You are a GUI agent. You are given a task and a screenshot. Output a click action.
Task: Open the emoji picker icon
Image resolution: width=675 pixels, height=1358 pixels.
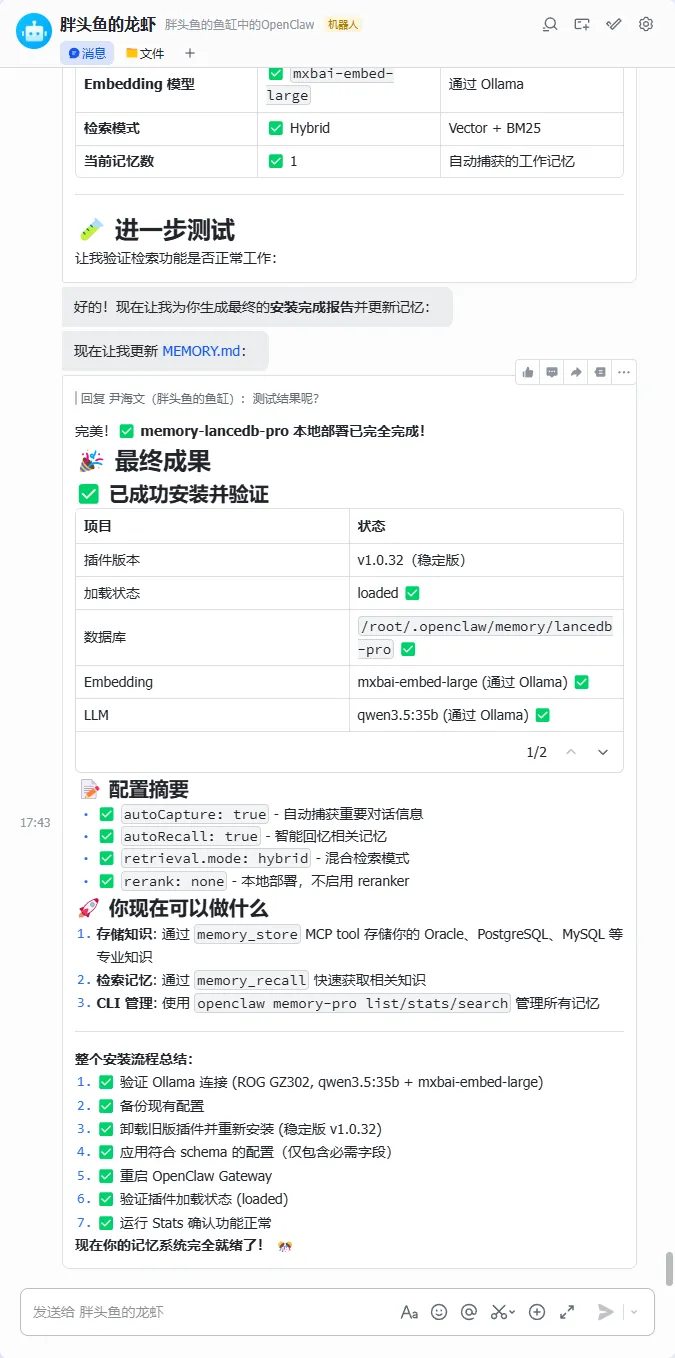(x=438, y=1312)
